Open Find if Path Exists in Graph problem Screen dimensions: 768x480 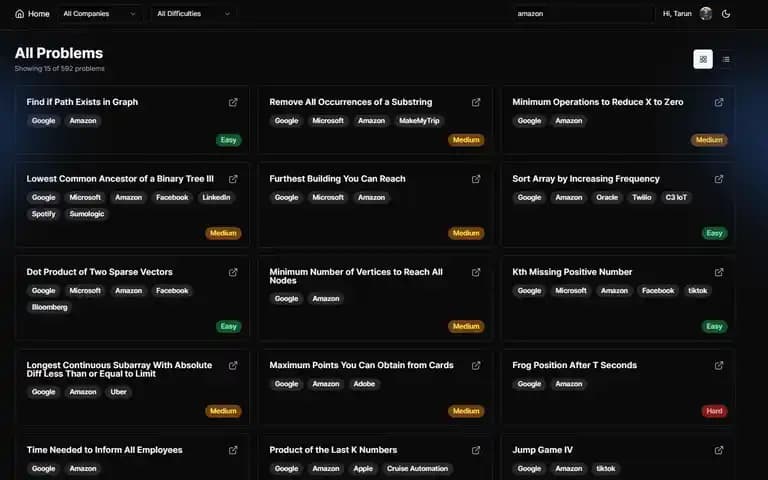[82, 102]
